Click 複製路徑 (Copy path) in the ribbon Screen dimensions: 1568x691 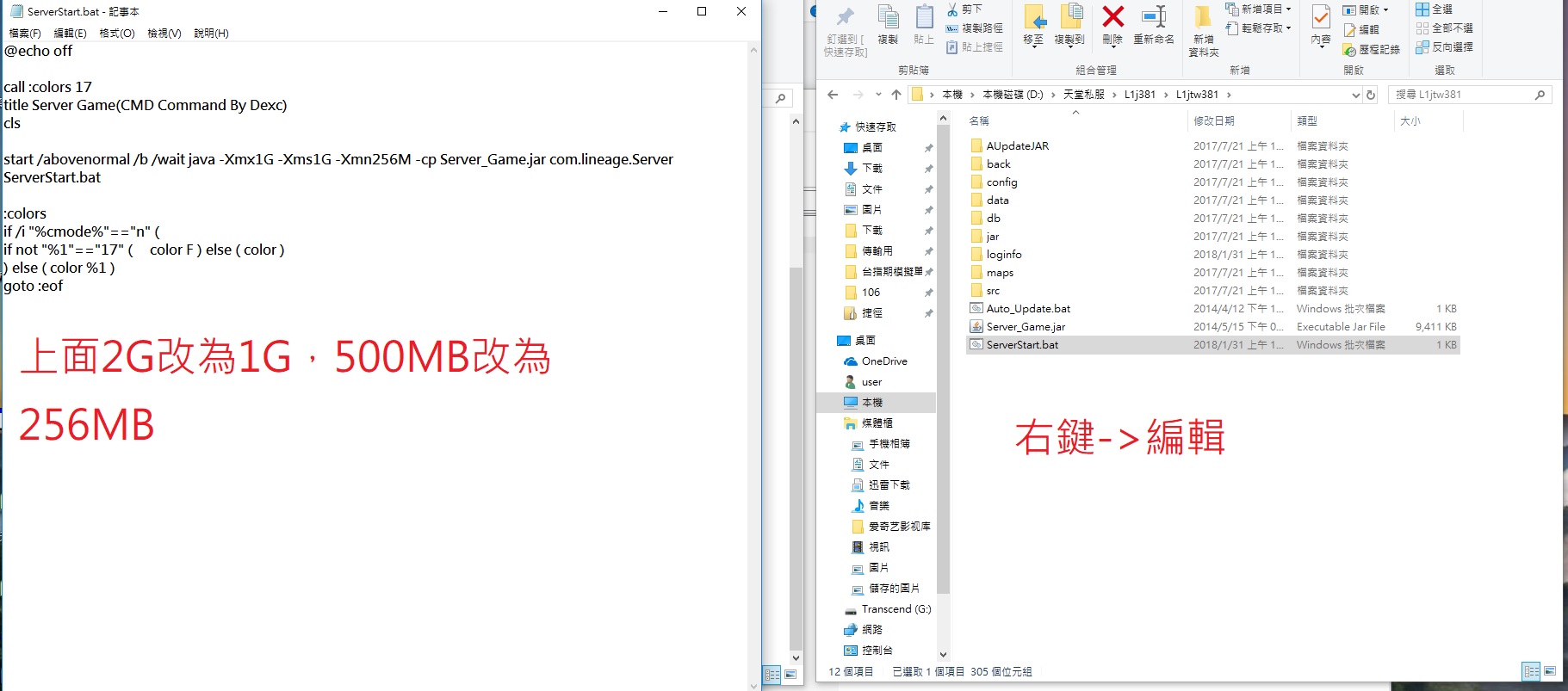pos(974,28)
